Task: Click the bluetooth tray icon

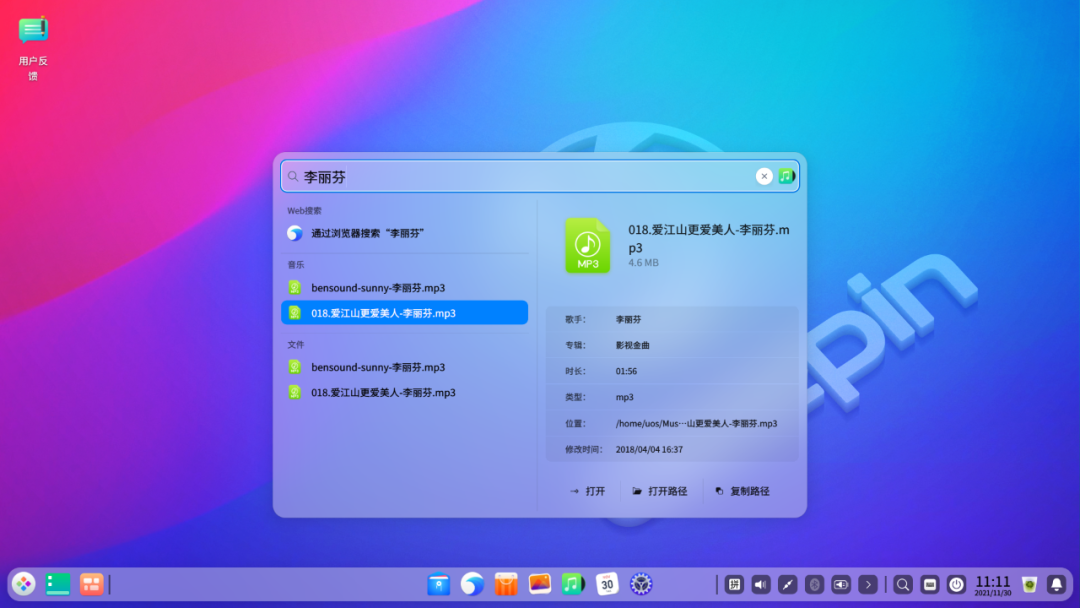Action: 814,585
